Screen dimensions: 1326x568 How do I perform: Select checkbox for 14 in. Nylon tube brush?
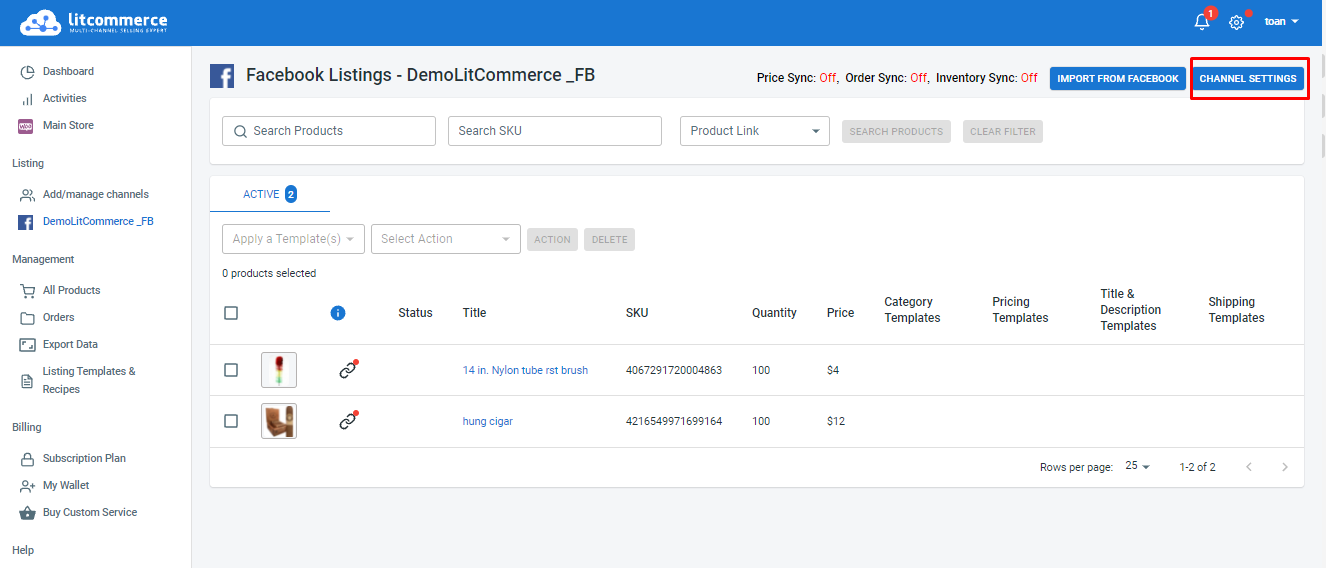[x=231, y=370]
